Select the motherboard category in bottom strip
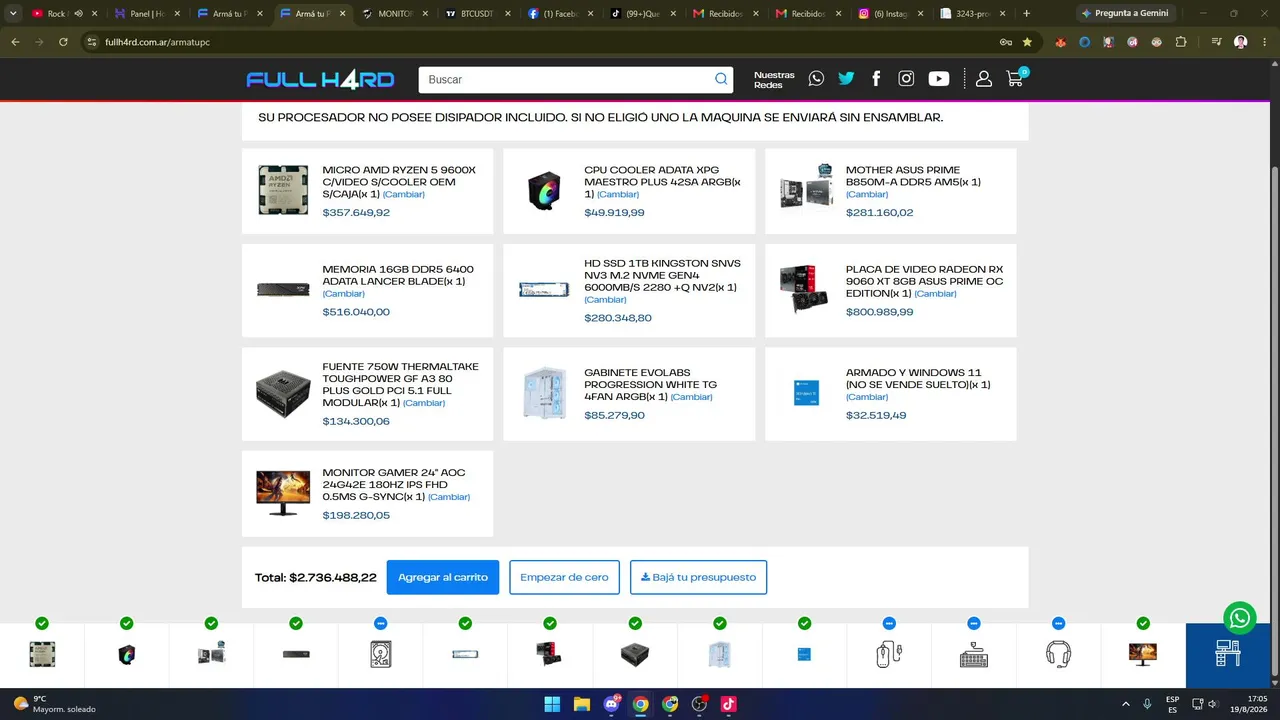 point(211,654)
